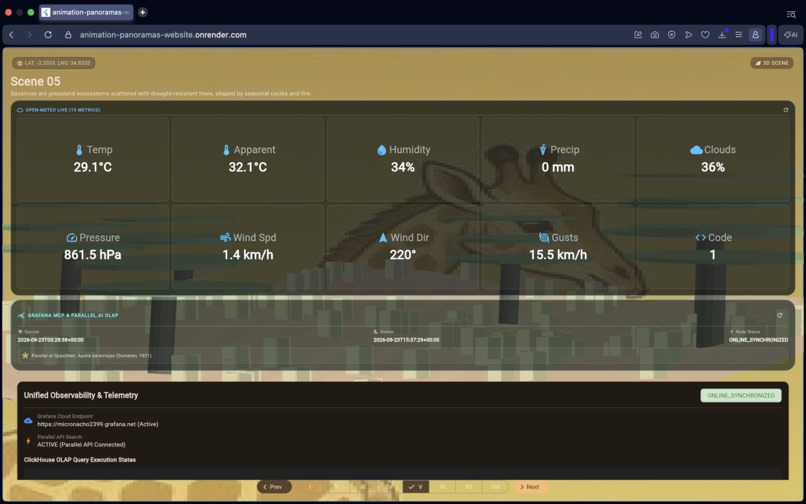Go to the previous scene with Prev
The height and width of the screenshot is (504, 806).
[274, 487]
